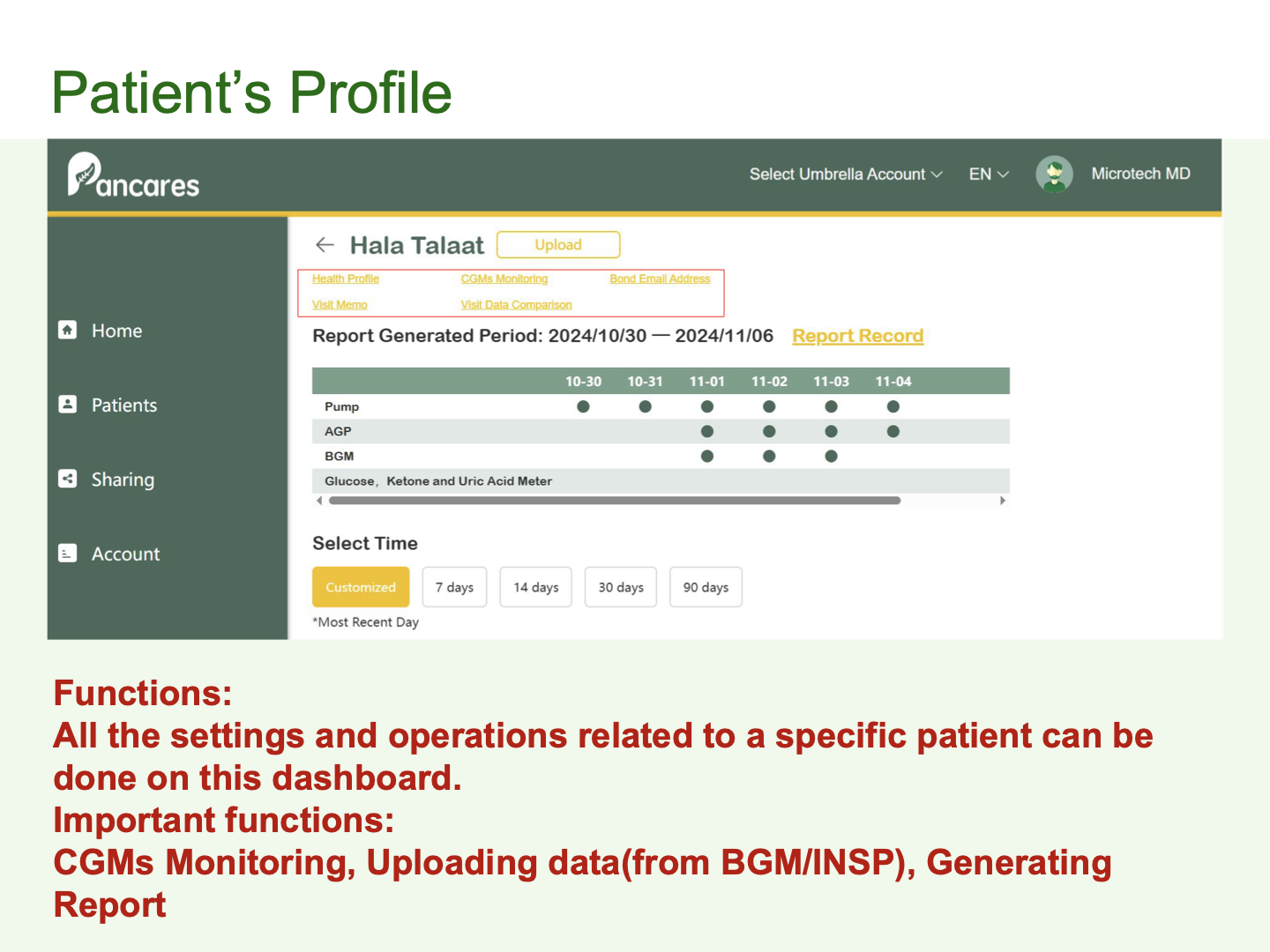The image size is (1270, 952).
Task: Open the Bond Email Address link
Action: click(660, 279)
